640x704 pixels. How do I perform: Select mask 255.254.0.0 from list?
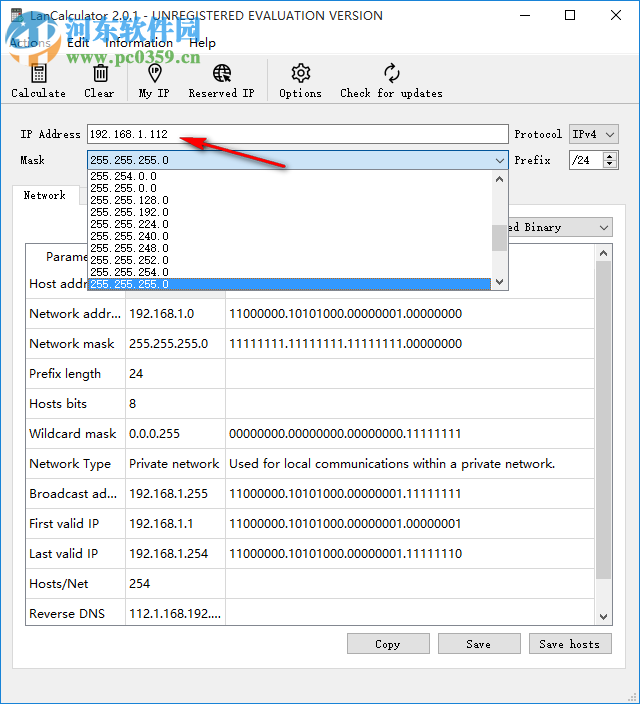289,176
